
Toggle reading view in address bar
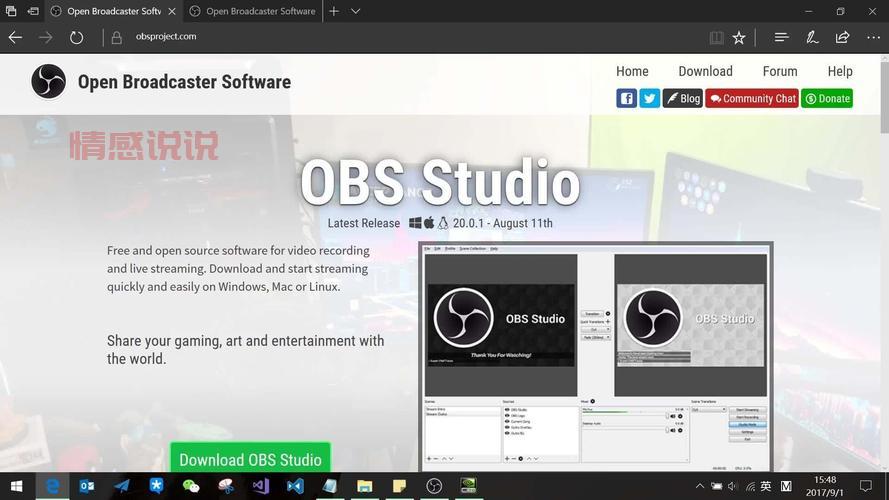tap(716, 37)
